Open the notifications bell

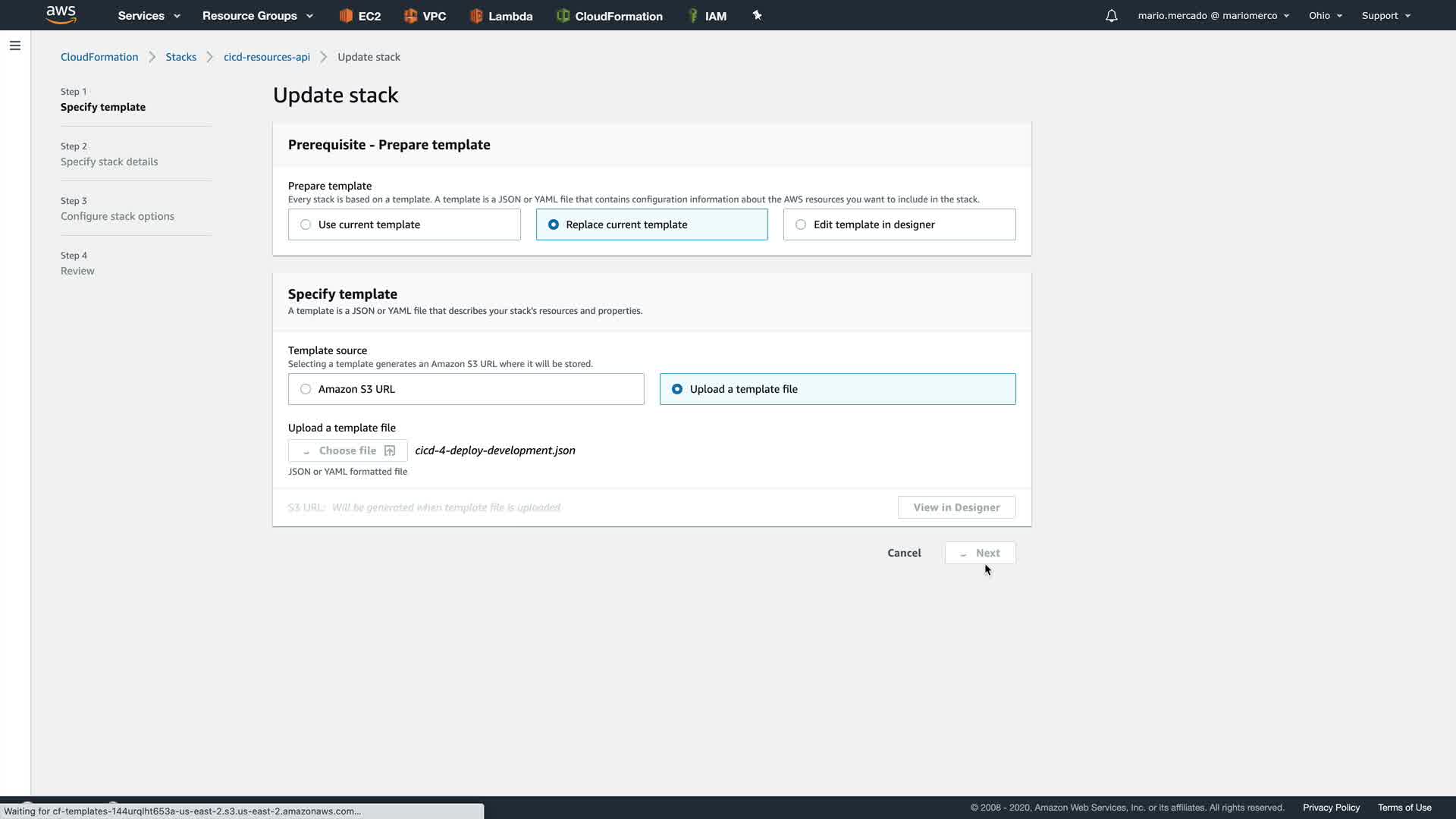[x=1111, y=16]
